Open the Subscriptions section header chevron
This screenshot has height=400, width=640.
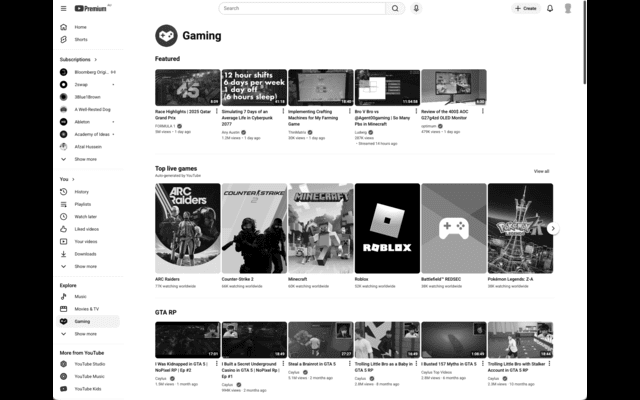(x=96, y=60)
